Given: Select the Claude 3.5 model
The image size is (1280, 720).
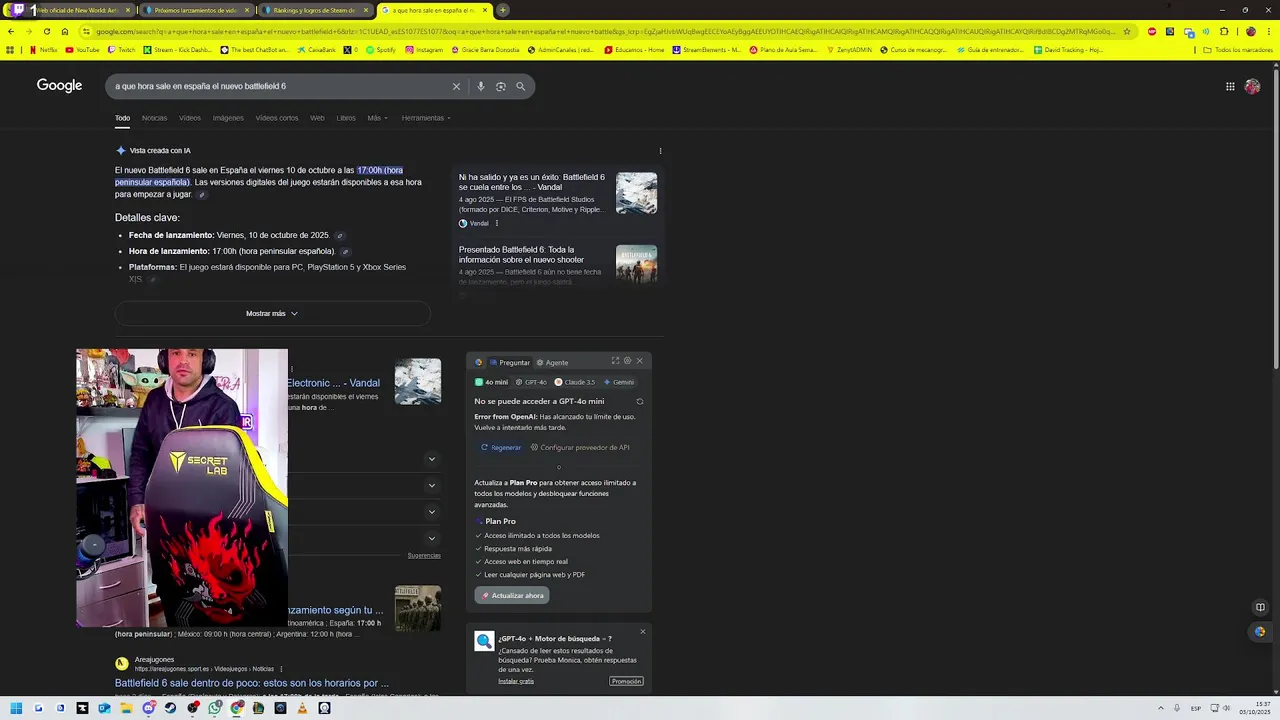Looking at the screenshot, I should point(575,382).
